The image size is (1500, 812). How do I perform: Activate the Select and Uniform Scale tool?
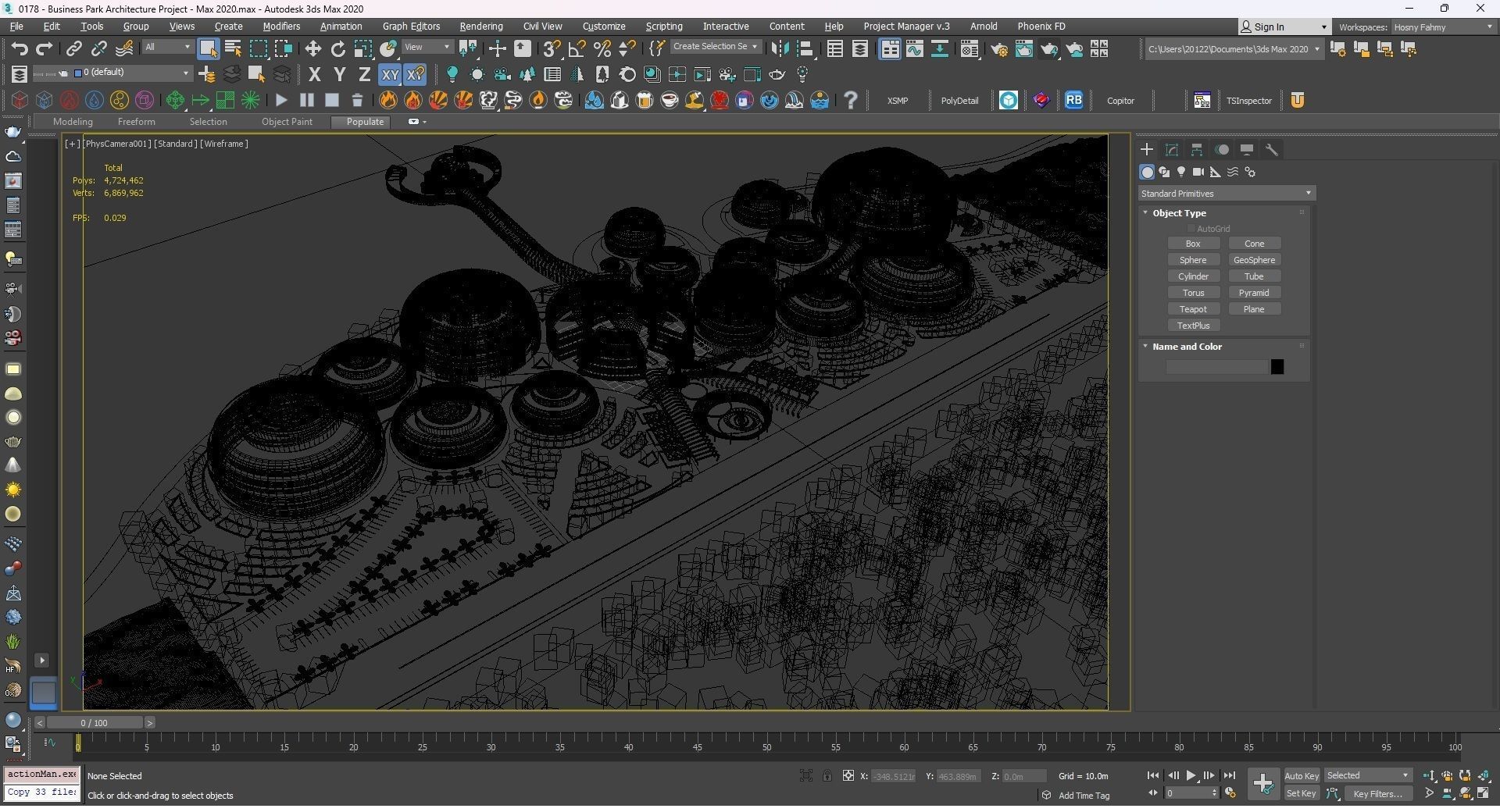pyautogui.click(x=362, y=49)
